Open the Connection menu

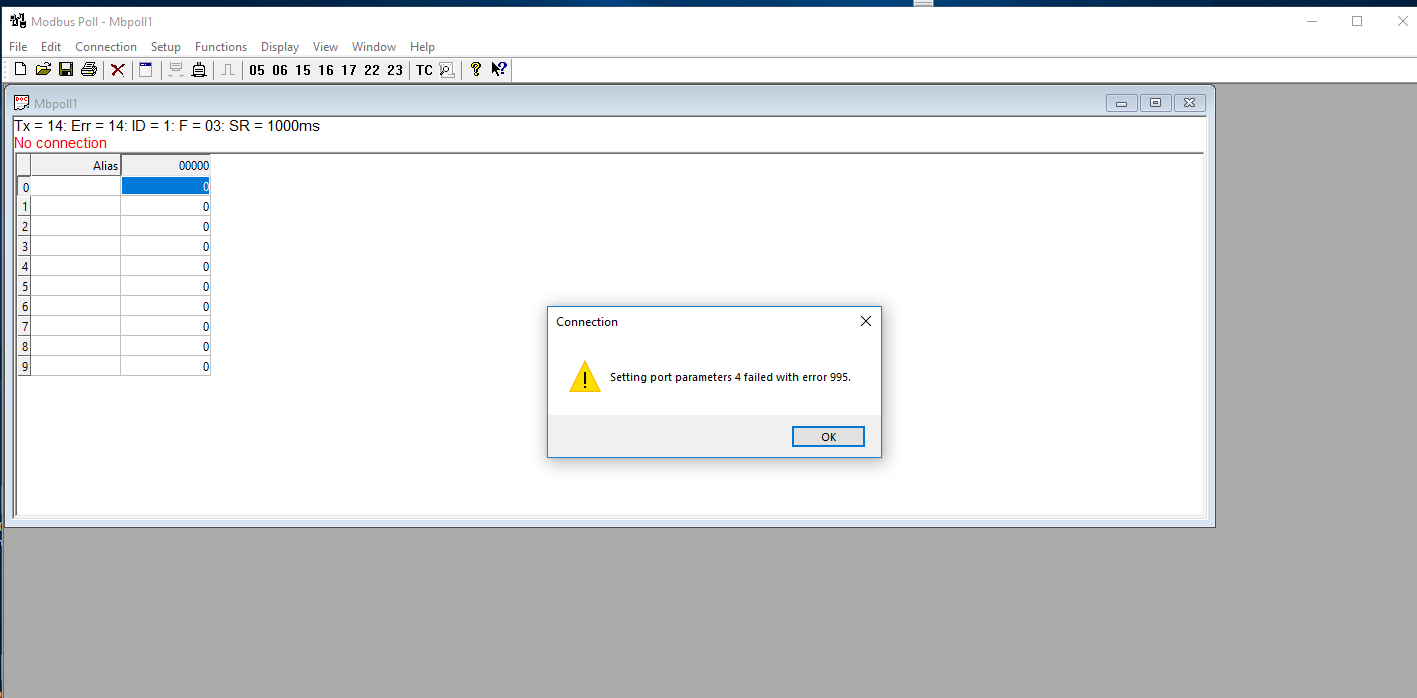106,47
